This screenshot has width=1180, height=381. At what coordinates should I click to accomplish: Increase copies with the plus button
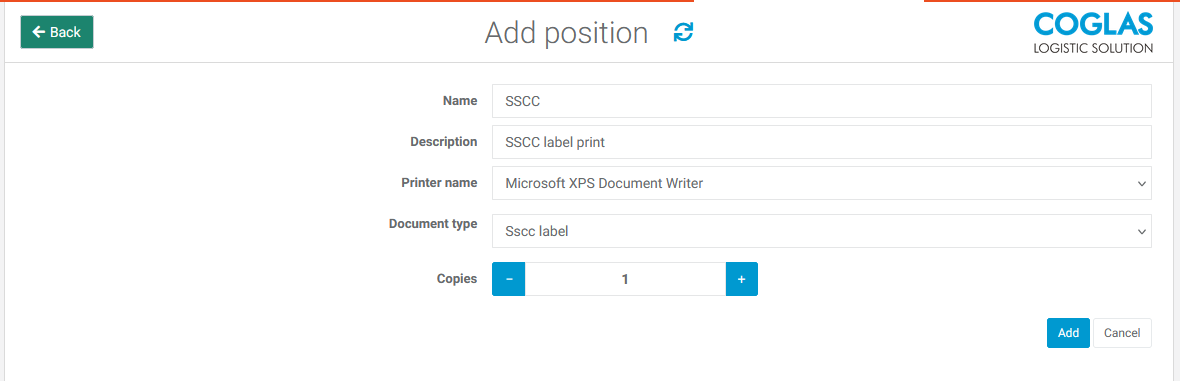coord(741,279)
